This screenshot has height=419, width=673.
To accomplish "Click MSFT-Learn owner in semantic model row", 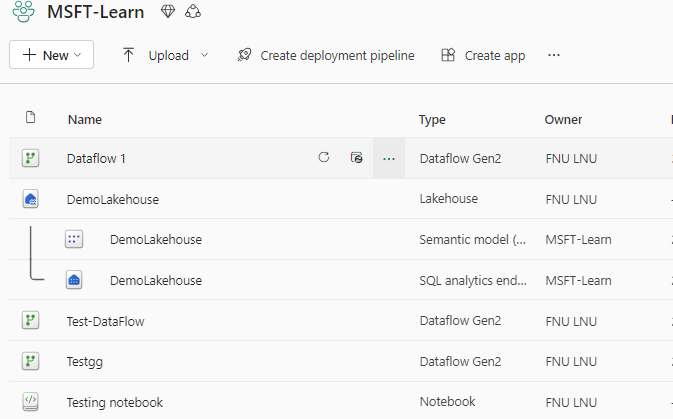I will coord(578,239).
